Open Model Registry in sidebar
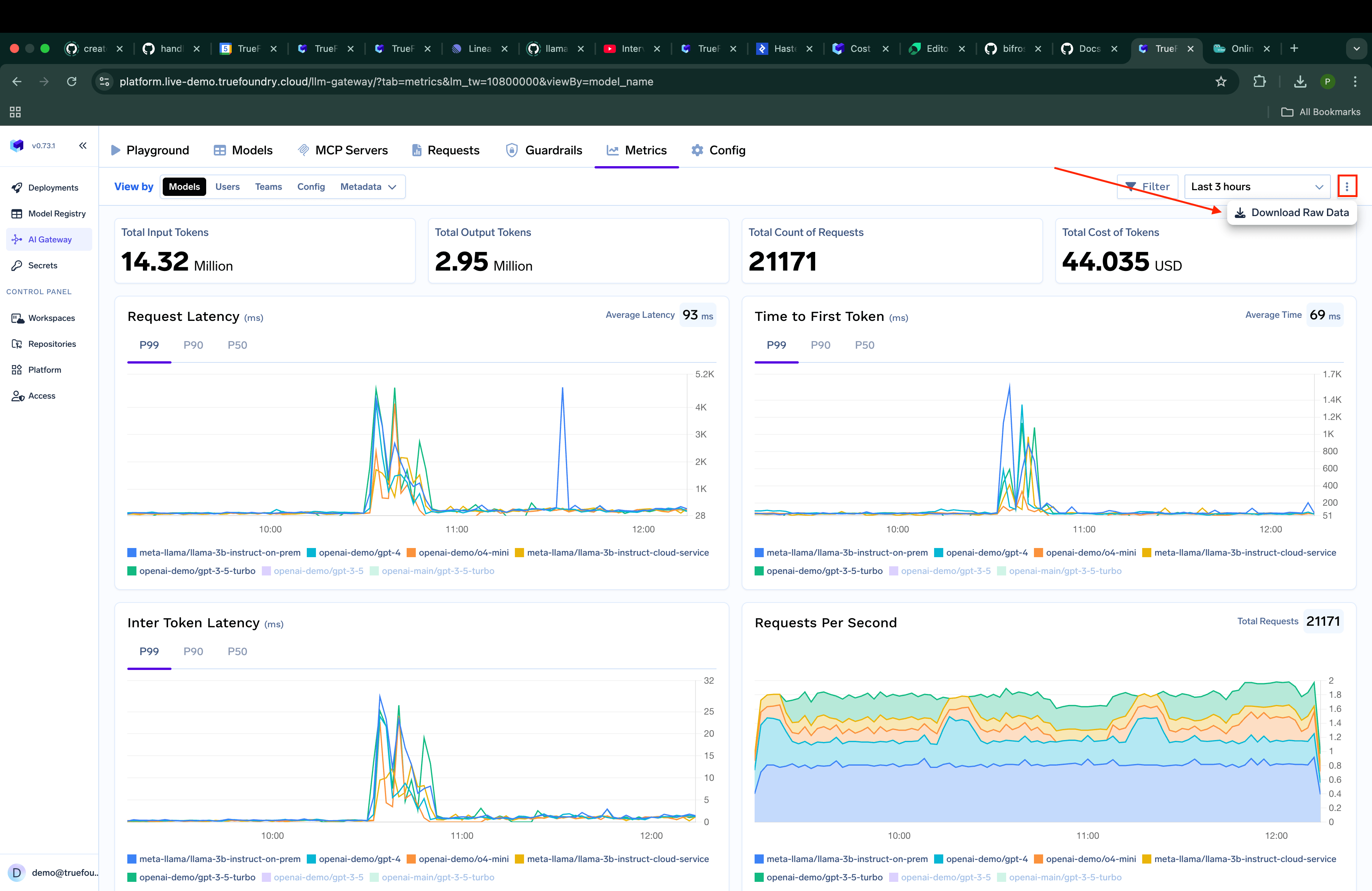This screenshot has height=891, width=1372. 49,214
